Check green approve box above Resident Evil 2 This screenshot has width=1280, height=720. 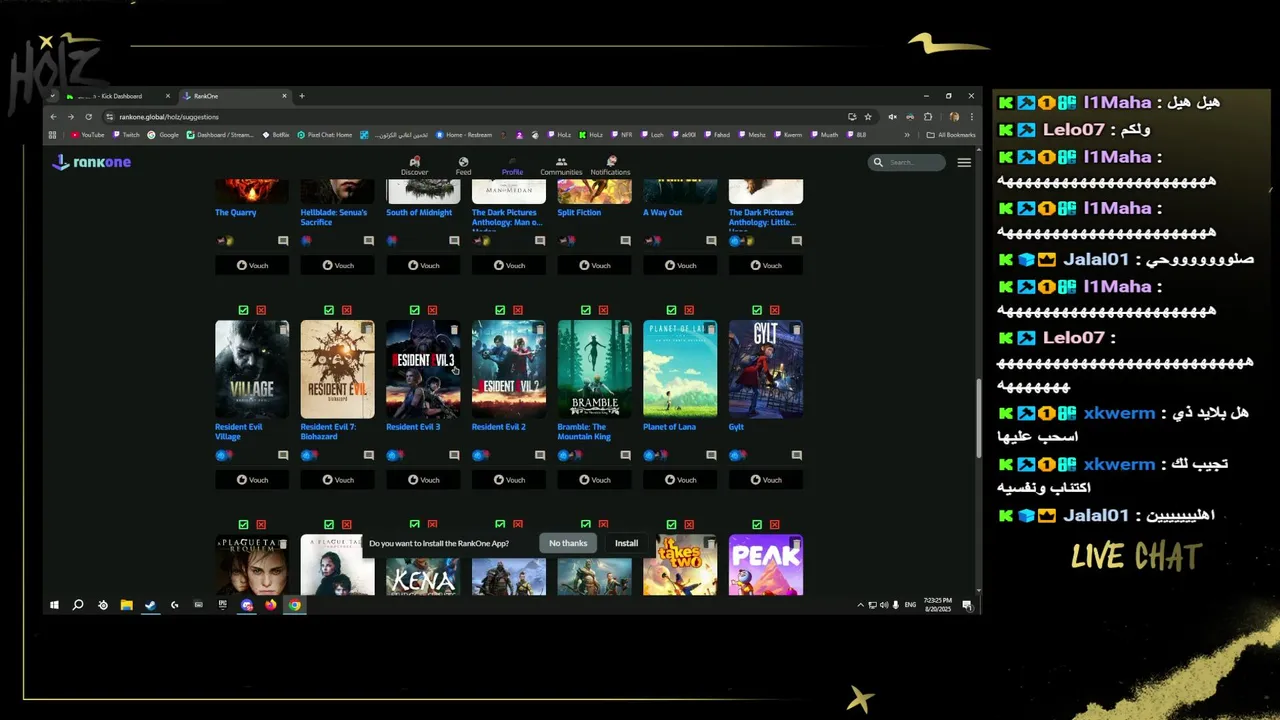coord(500,310)
